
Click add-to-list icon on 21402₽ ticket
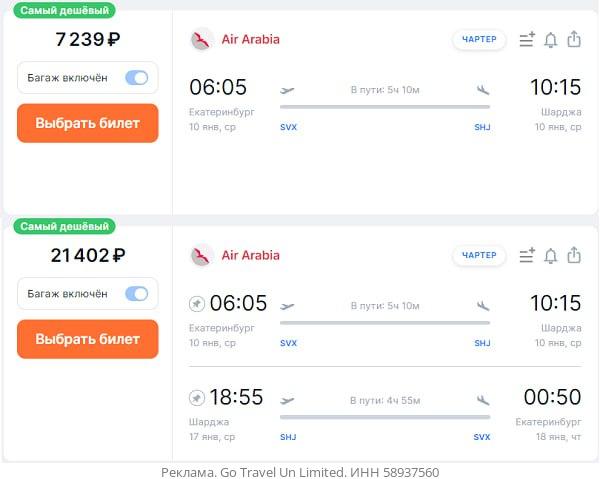527,255
